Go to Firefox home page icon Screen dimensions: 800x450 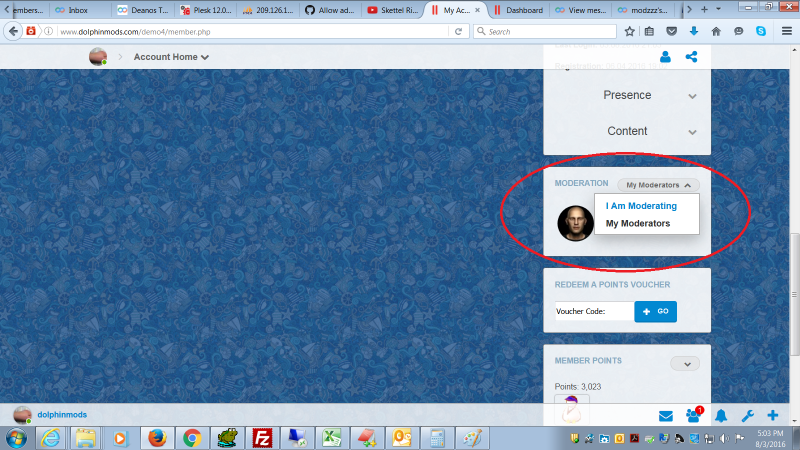click(716, 32)
